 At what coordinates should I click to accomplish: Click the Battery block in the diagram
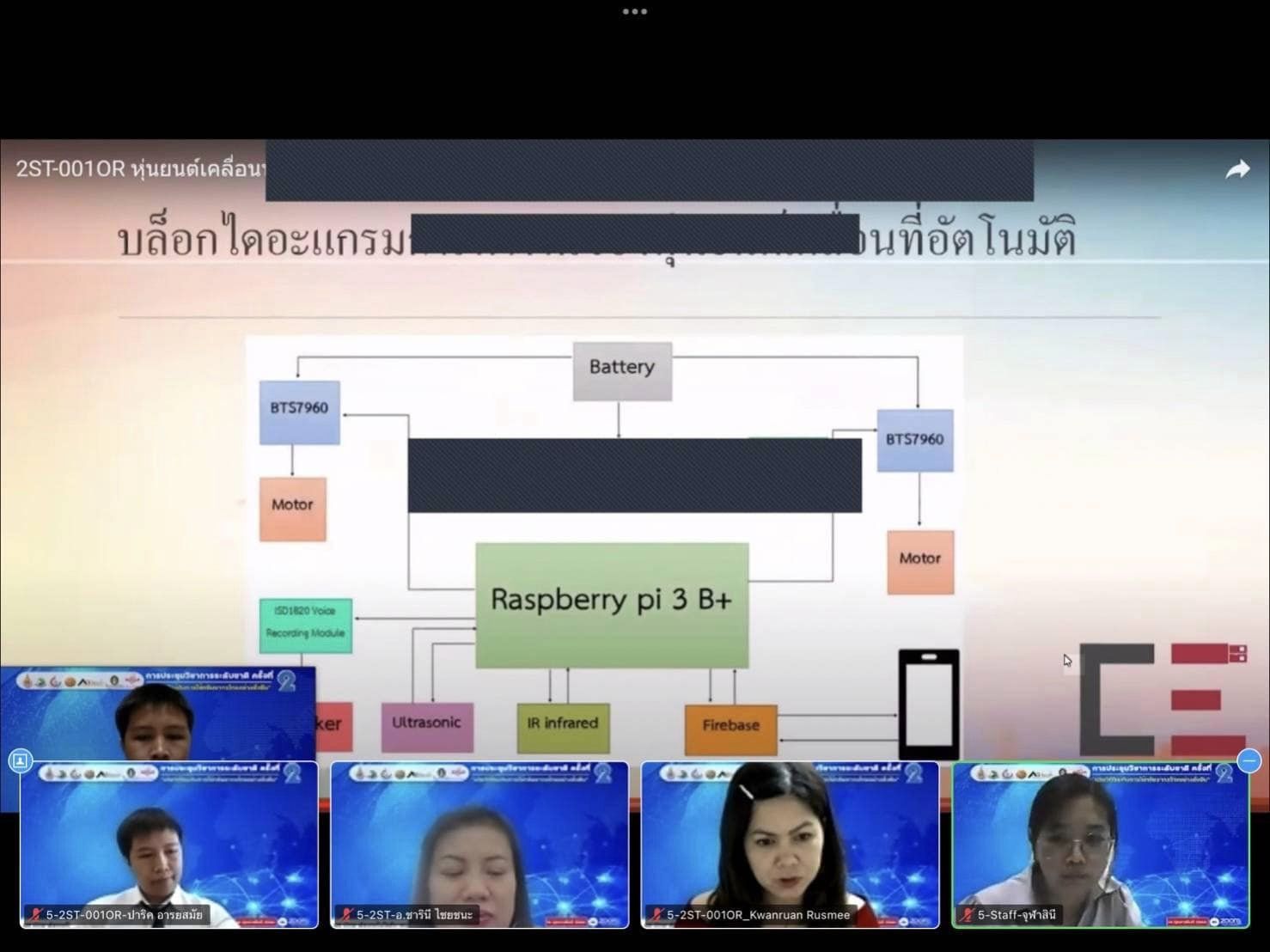[x=622, y=370]
